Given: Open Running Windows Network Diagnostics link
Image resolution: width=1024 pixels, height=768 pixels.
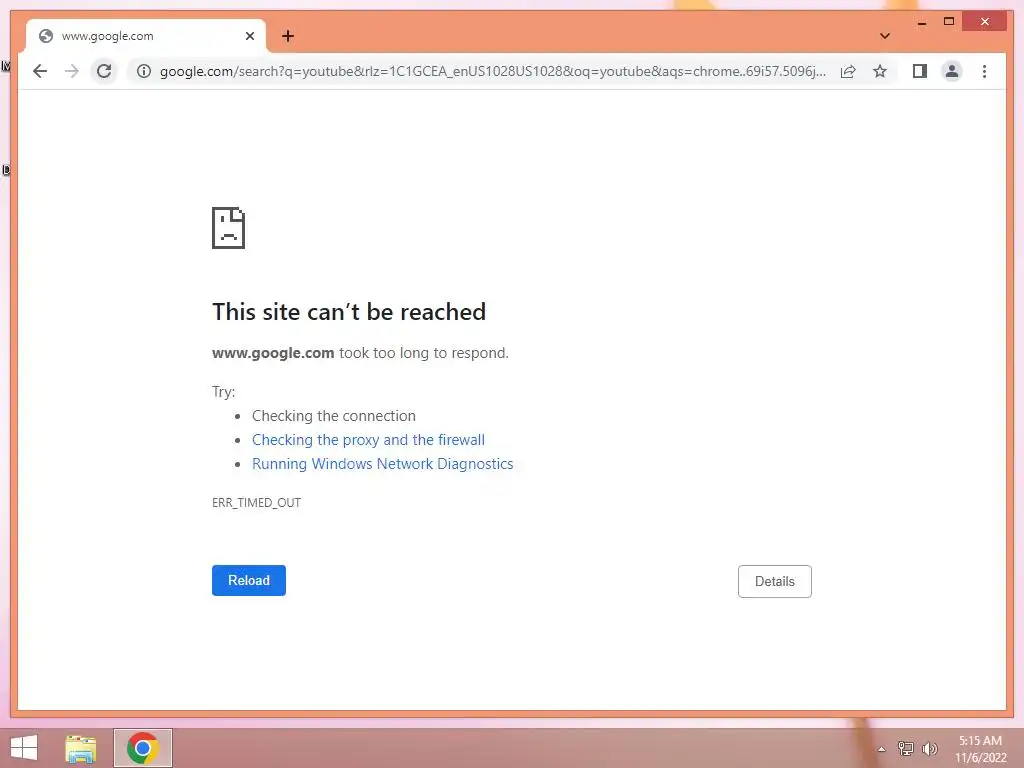Looking at the screenshot, I should coord(383,464).
